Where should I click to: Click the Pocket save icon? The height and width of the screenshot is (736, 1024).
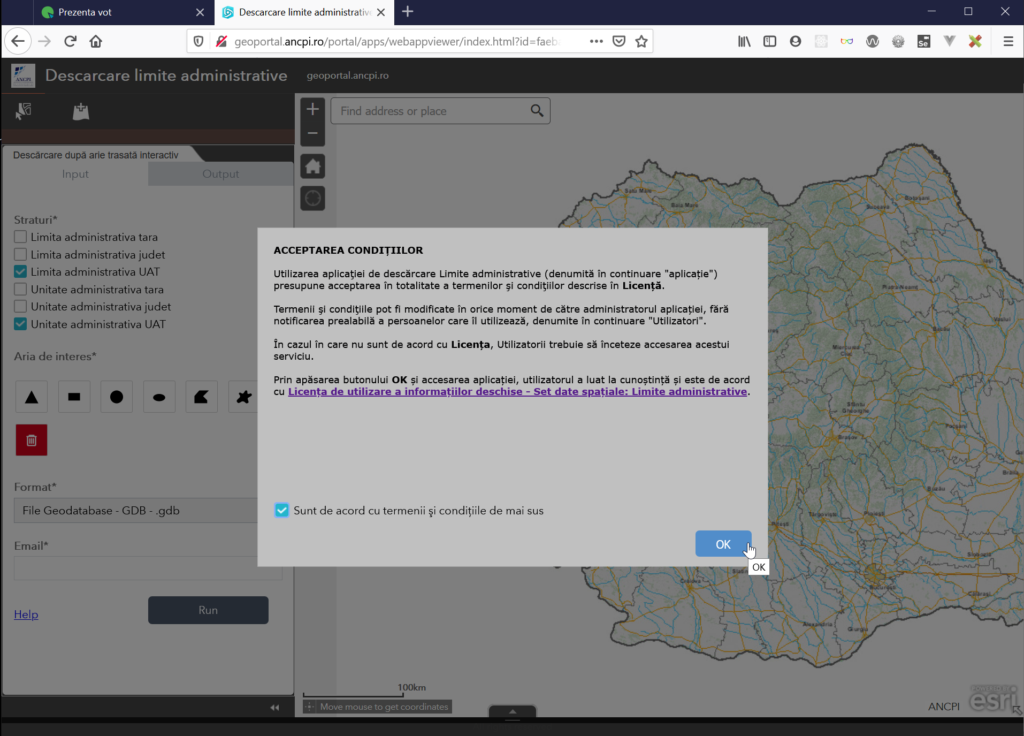[x=619, y=41]
